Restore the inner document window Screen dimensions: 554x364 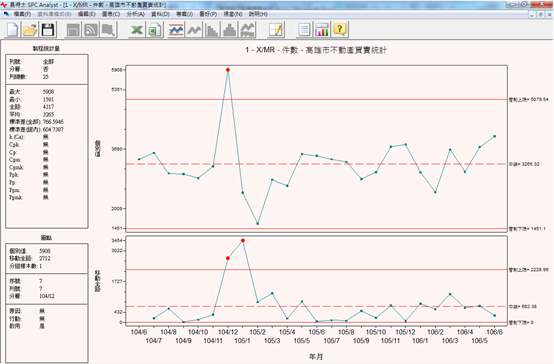pos(541,14)
